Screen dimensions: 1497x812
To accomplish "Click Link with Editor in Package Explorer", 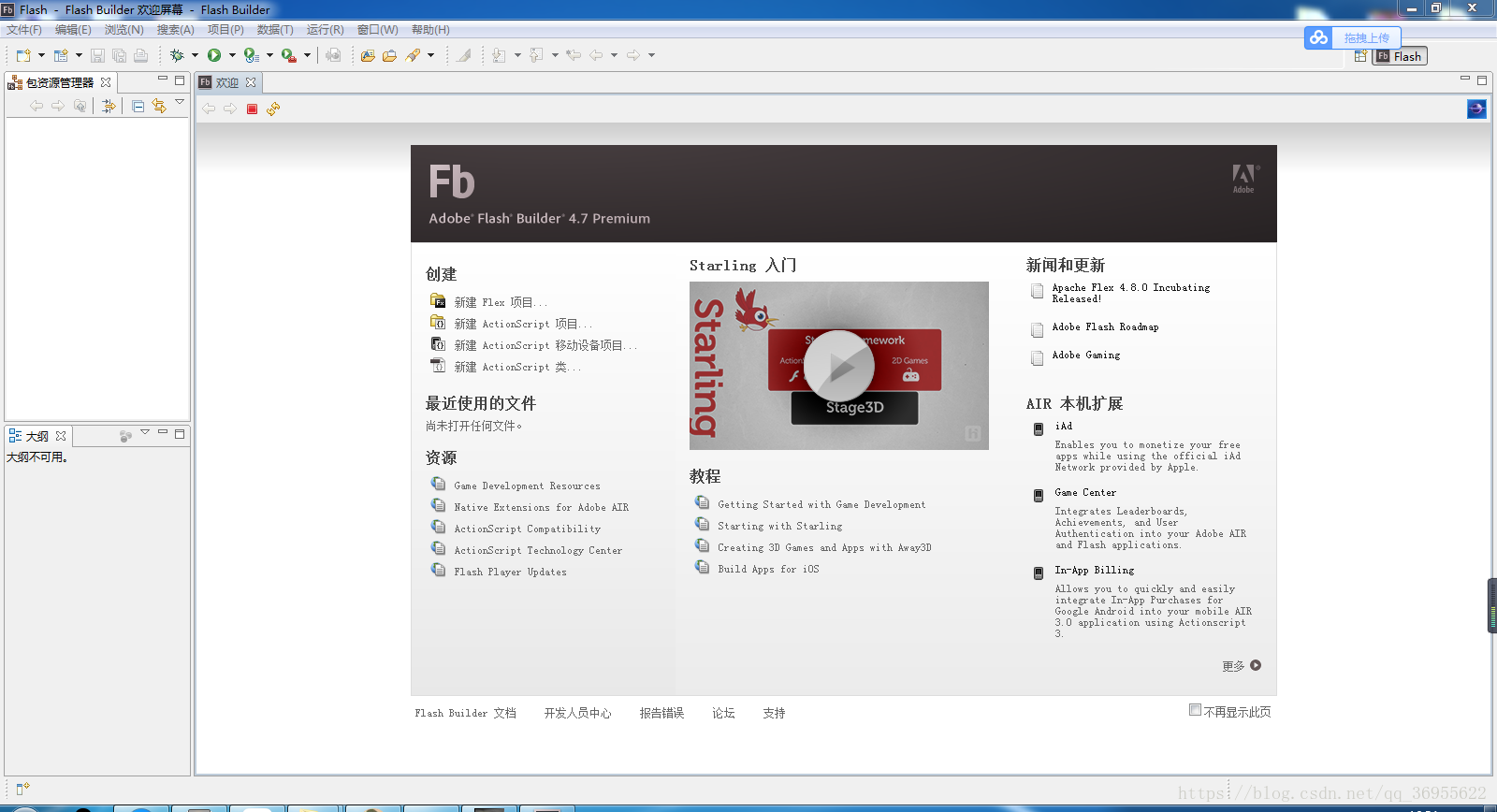I will [x=159, y=106].
